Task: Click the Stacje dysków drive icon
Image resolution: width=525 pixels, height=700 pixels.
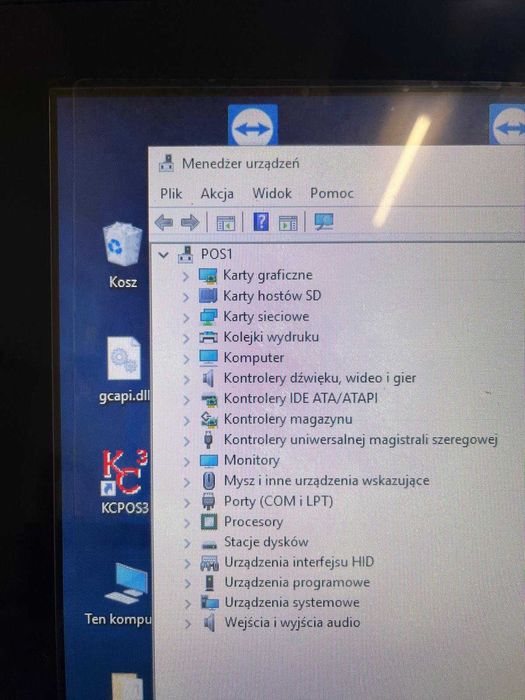Action: (209, 544)
